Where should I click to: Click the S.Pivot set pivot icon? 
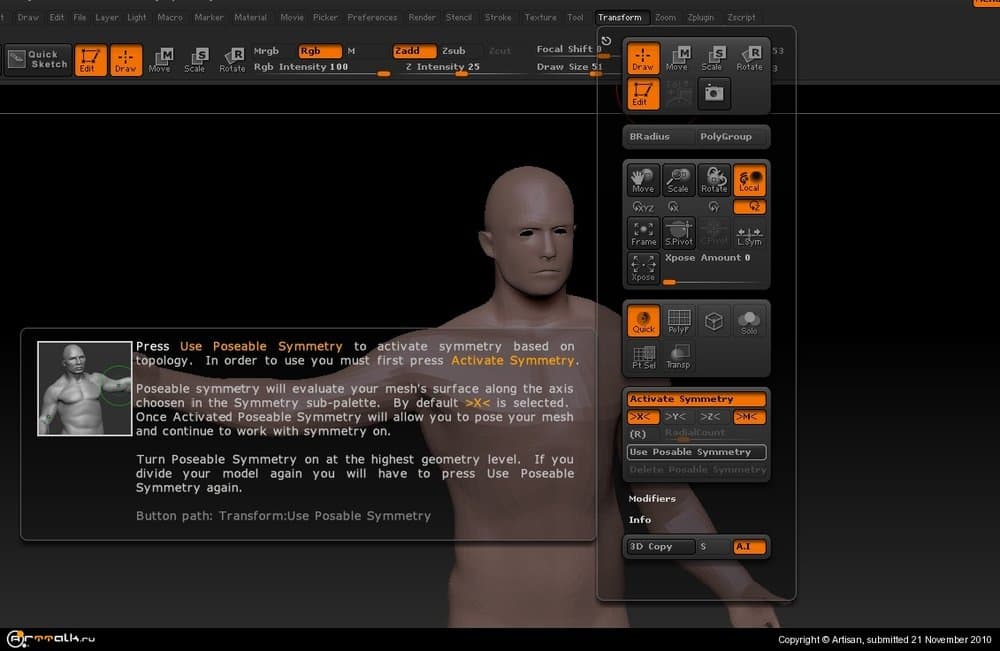[x=679, y=233]
